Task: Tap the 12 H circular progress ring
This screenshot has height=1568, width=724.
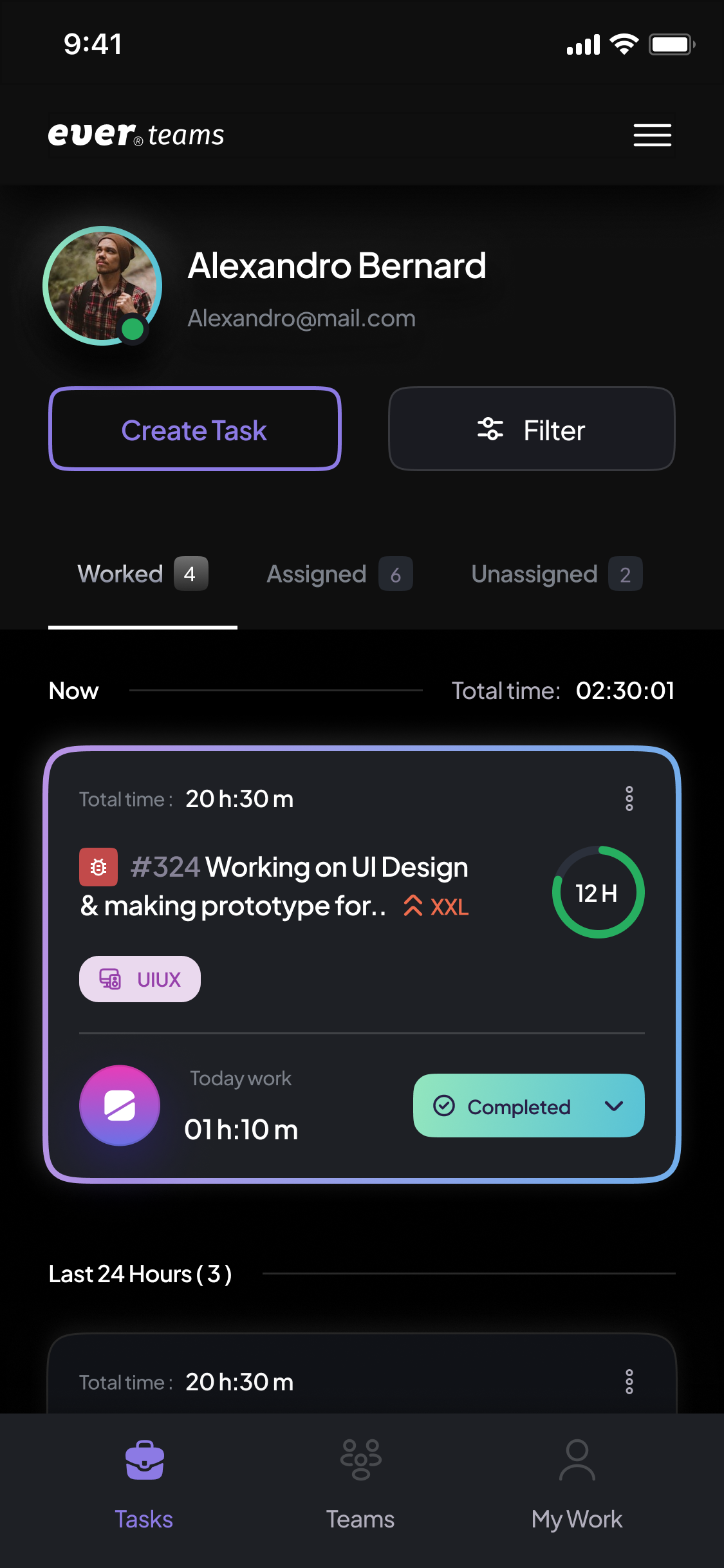Action: pyautogui.click(x=598, y=892)
